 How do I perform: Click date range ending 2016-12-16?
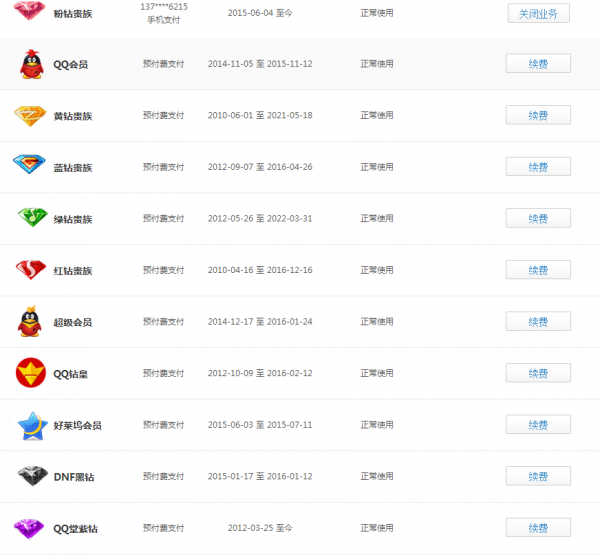(x=260, y=270)
